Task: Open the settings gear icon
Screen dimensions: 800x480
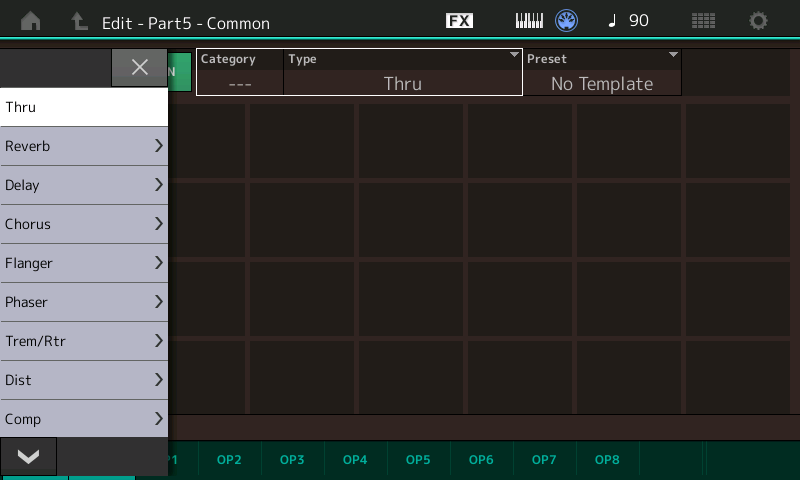Action: [x=759, y=21]
